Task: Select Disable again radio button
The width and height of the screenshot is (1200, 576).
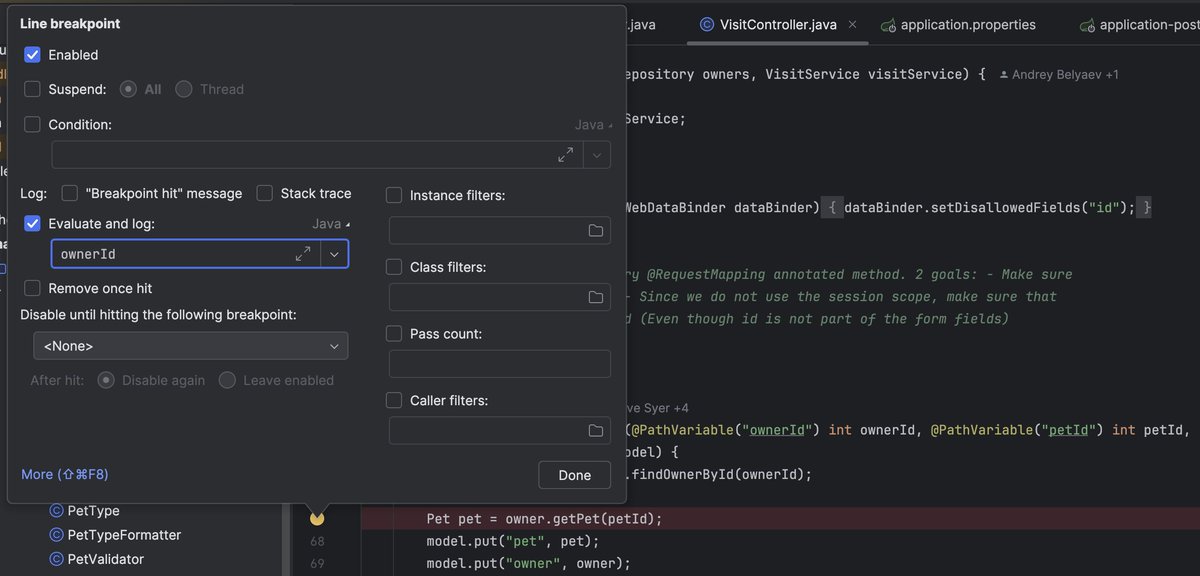Action: coord(105,380)
